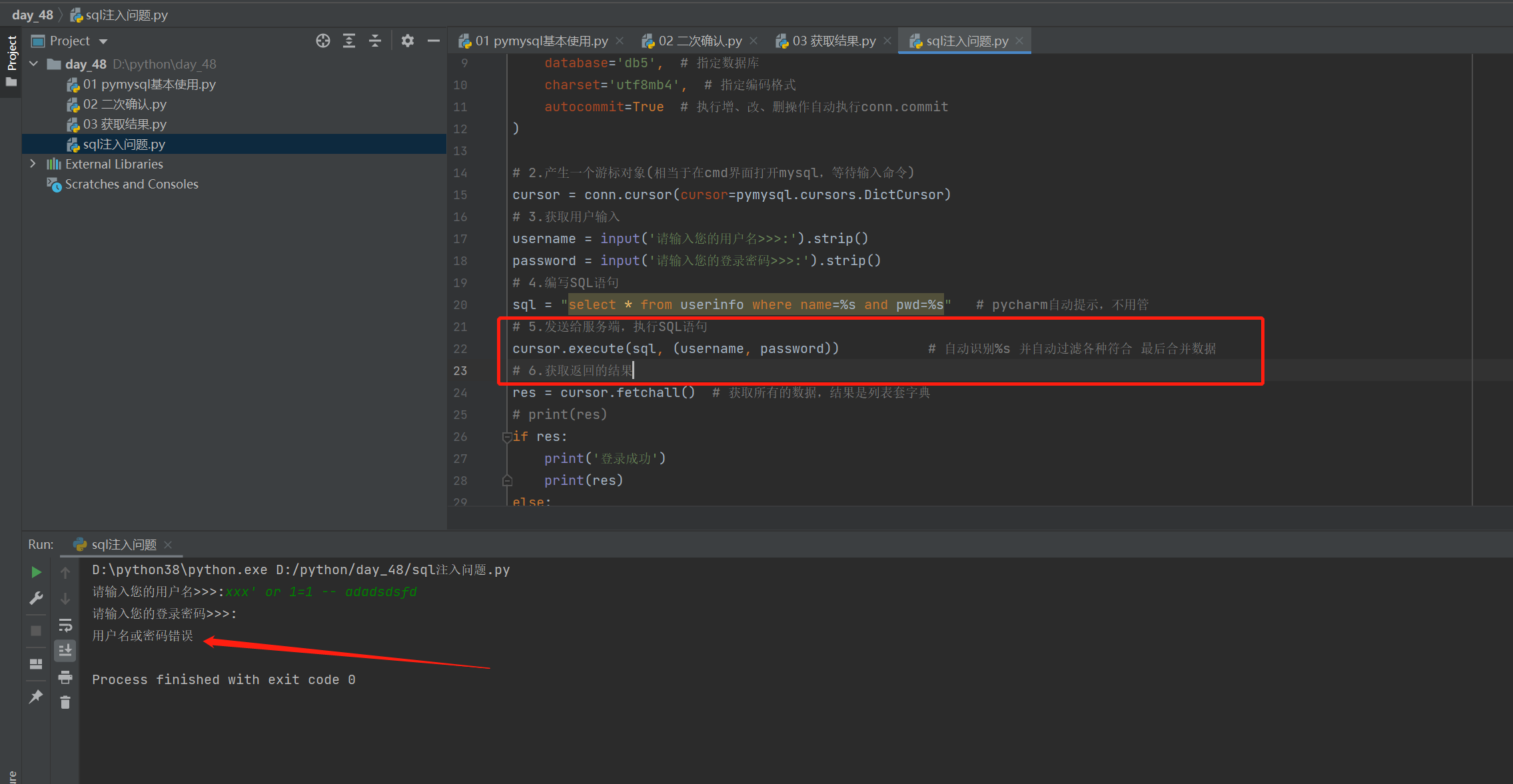Collapse the day_48 folder tree node

(34, 64)
